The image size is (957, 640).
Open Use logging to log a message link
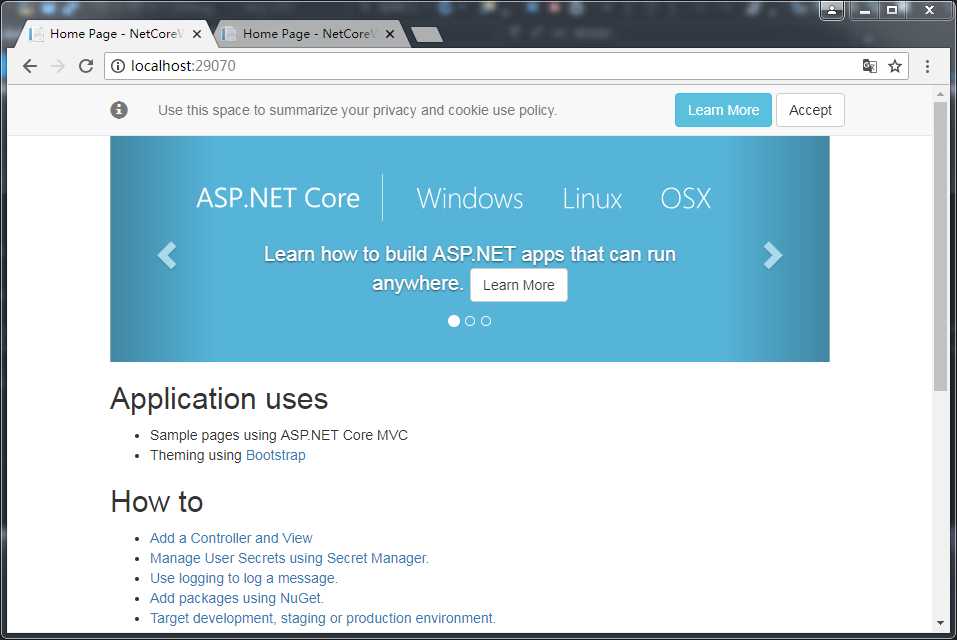pos(244,578)
